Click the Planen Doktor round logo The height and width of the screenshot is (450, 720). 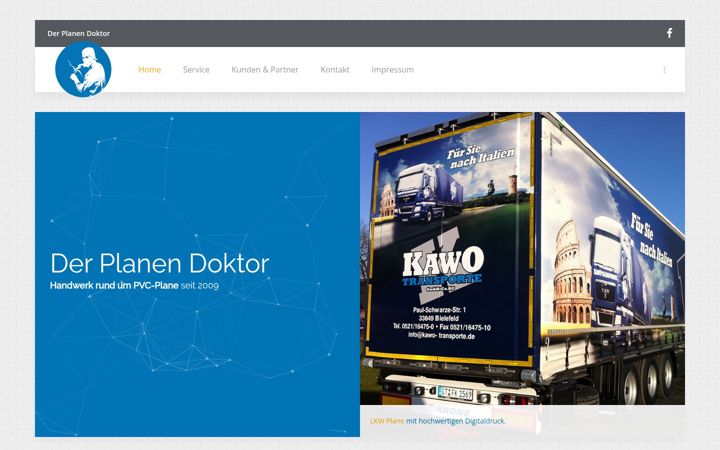[x=83, y=69]
